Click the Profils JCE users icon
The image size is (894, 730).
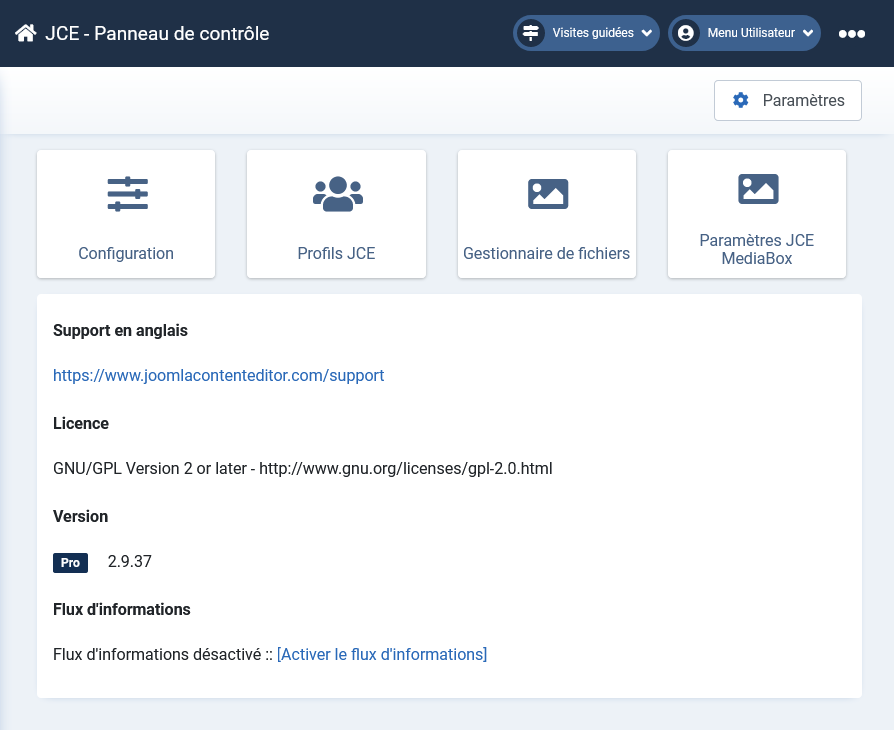[338, 194]
